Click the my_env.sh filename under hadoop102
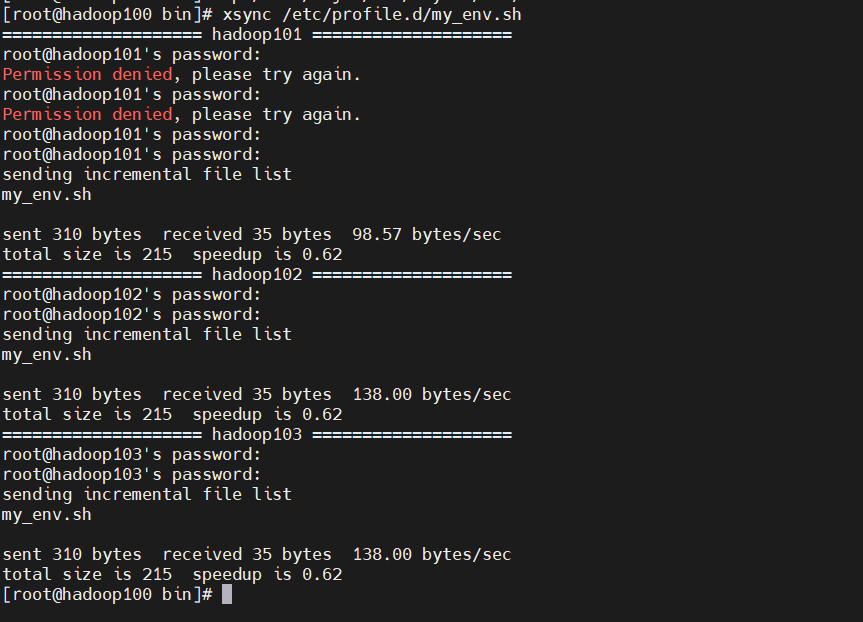863x622 pixels. (47, 355)
